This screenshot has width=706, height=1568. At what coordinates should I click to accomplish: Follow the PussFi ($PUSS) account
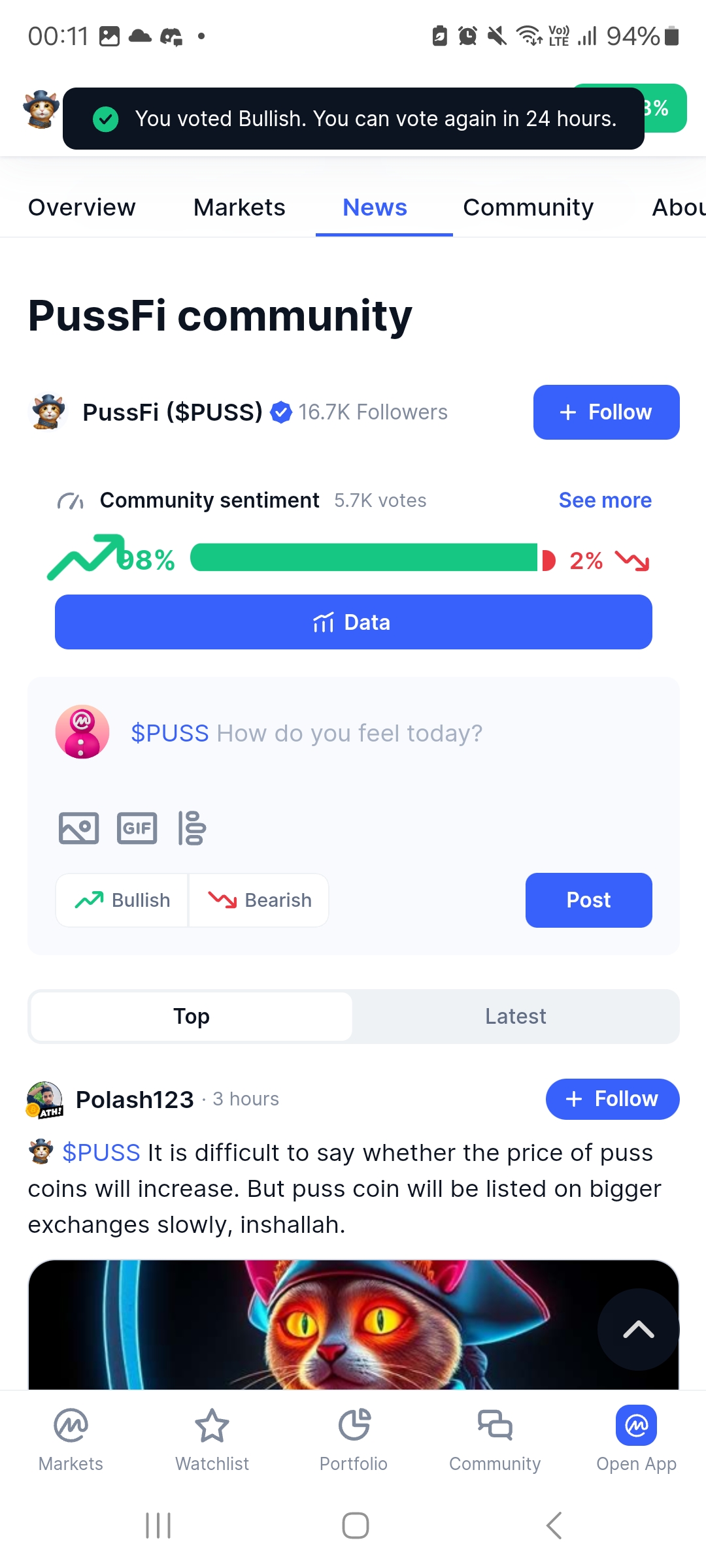607,412
